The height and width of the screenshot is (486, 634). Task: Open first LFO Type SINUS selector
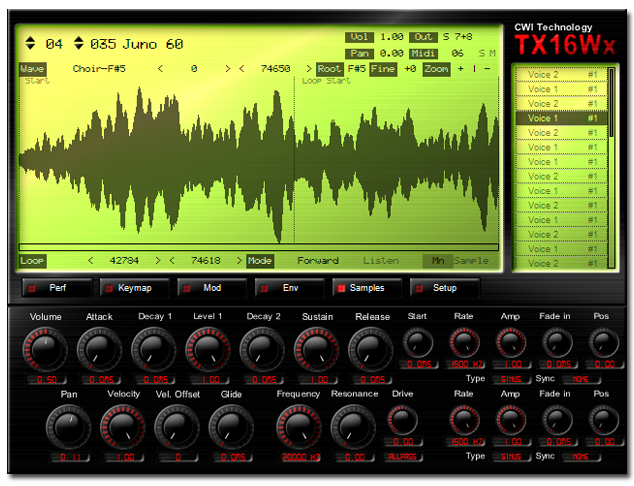(511, 379)
